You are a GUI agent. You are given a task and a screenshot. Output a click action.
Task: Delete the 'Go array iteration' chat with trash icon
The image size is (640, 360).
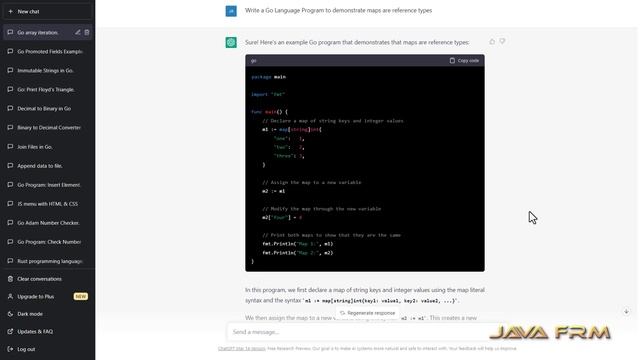click(x=87, y=32)
